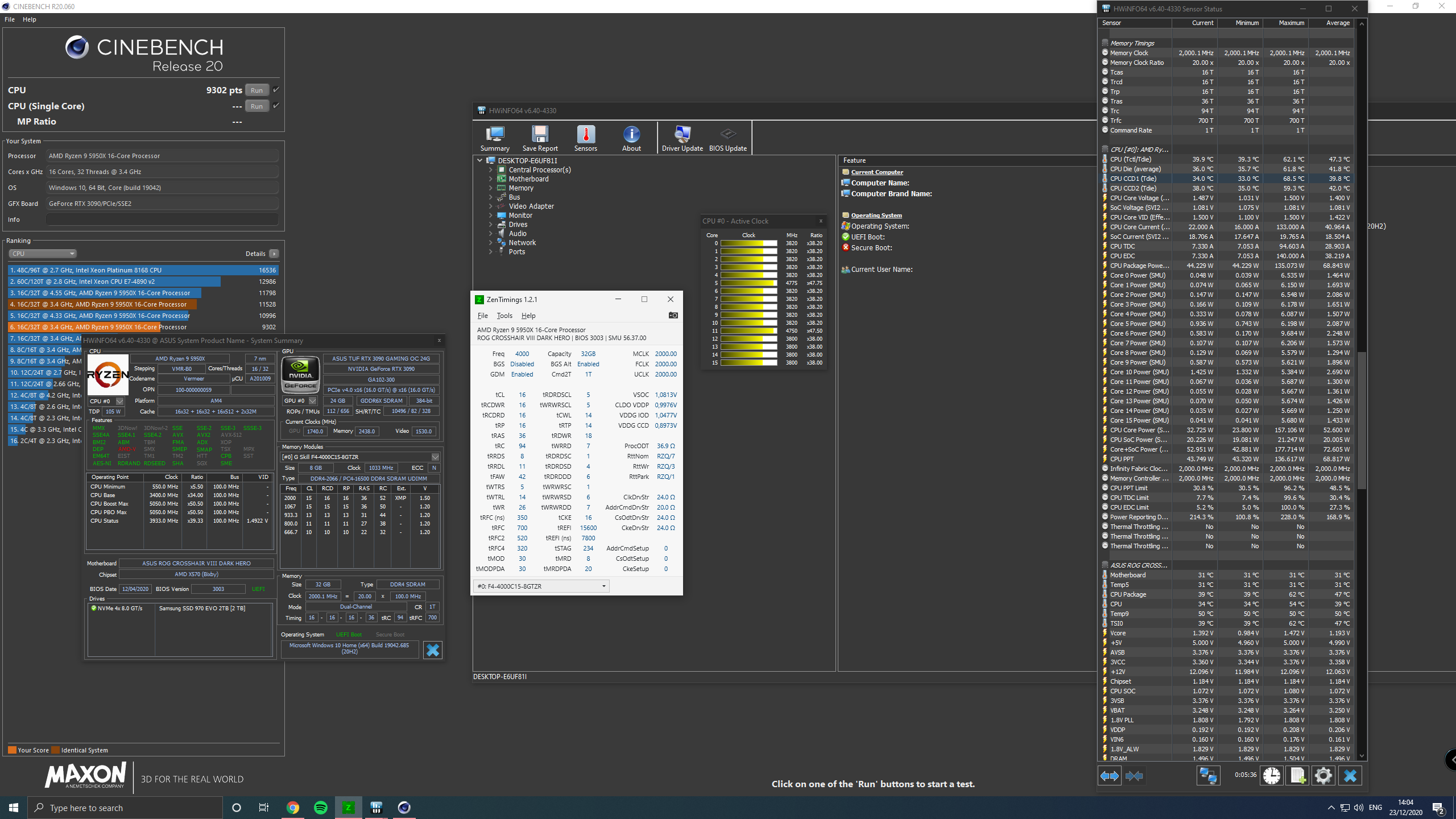
Task: Take a ZenTimings screenshot with the camera icon
Action: pyautogui.click(x=673, y=315)
